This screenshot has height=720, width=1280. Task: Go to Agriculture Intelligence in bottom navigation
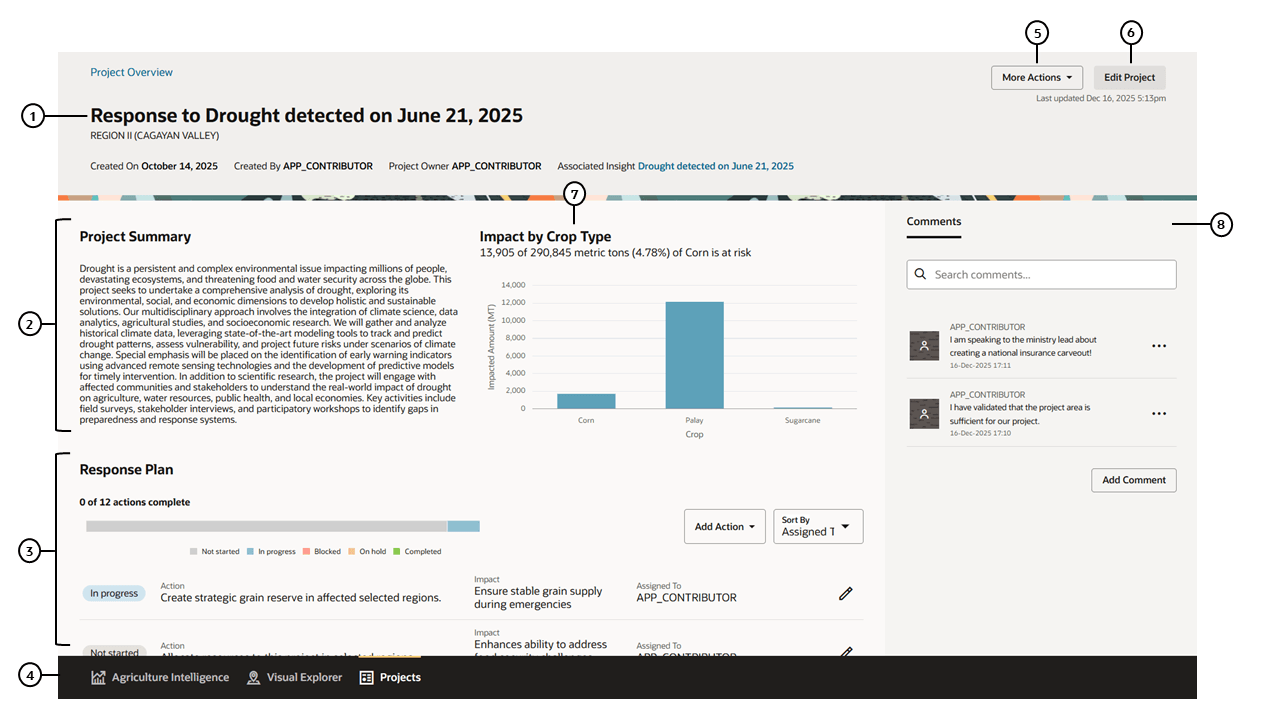coord(160,677)
